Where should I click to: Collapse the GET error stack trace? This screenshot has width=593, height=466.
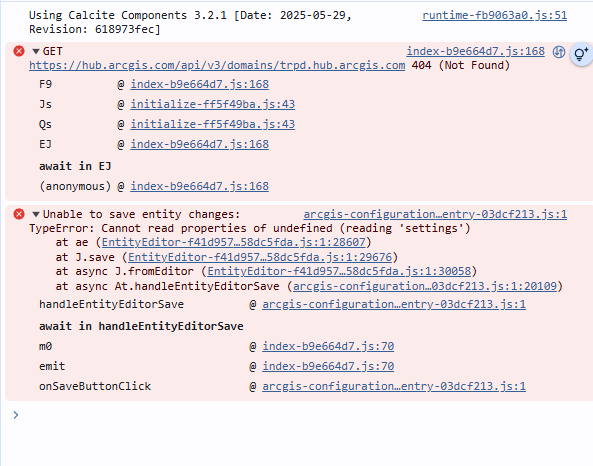tap(36, 51)
